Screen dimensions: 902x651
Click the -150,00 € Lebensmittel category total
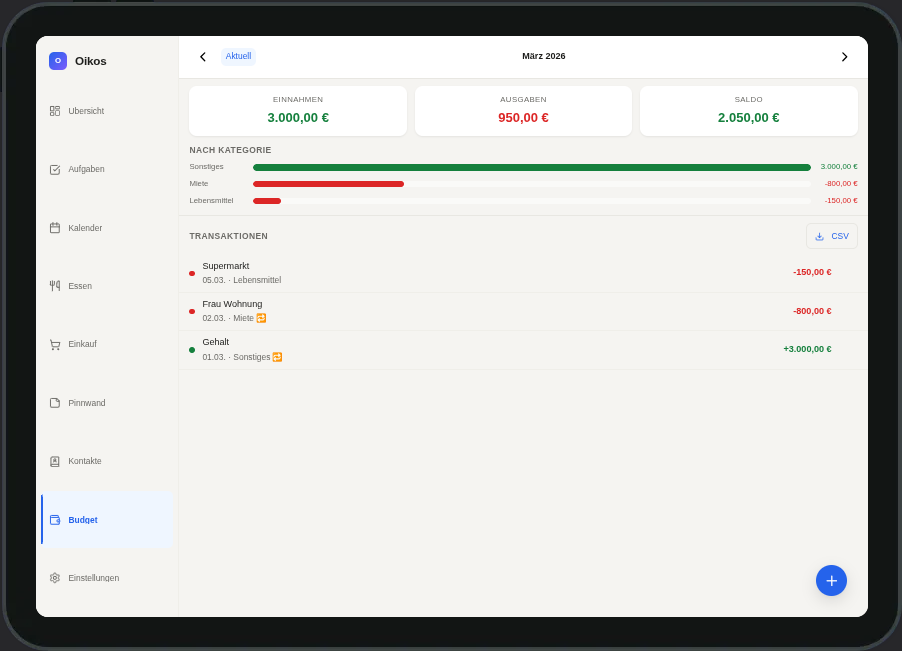pyautogui.click(x=841, y=201)
